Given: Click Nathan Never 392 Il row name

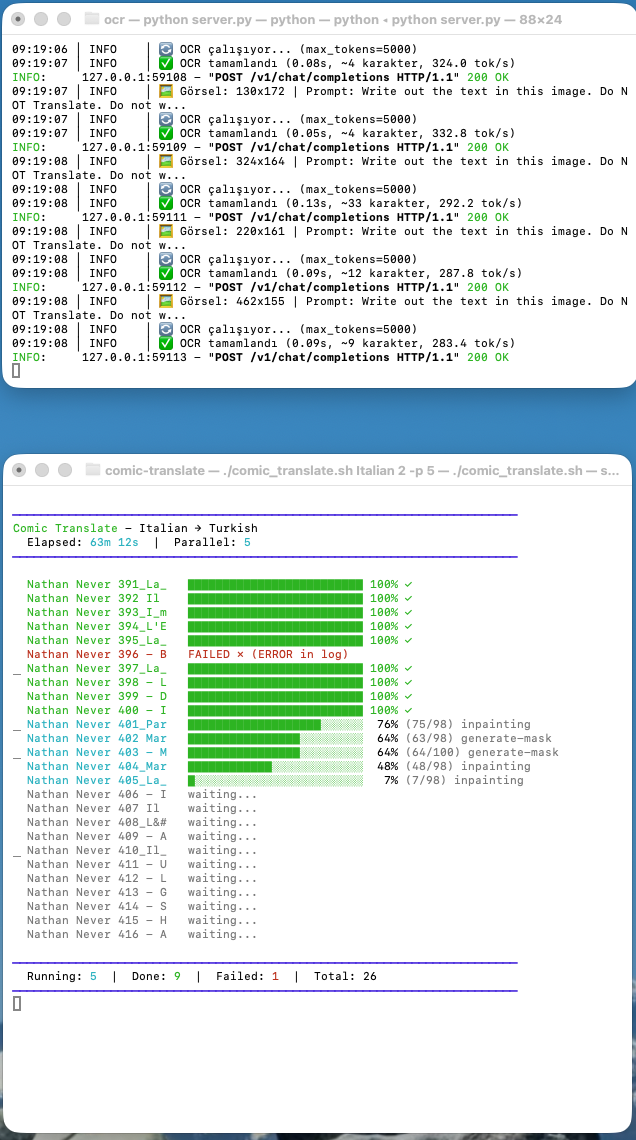Looking at the screenshot, I should click(93, 598).
